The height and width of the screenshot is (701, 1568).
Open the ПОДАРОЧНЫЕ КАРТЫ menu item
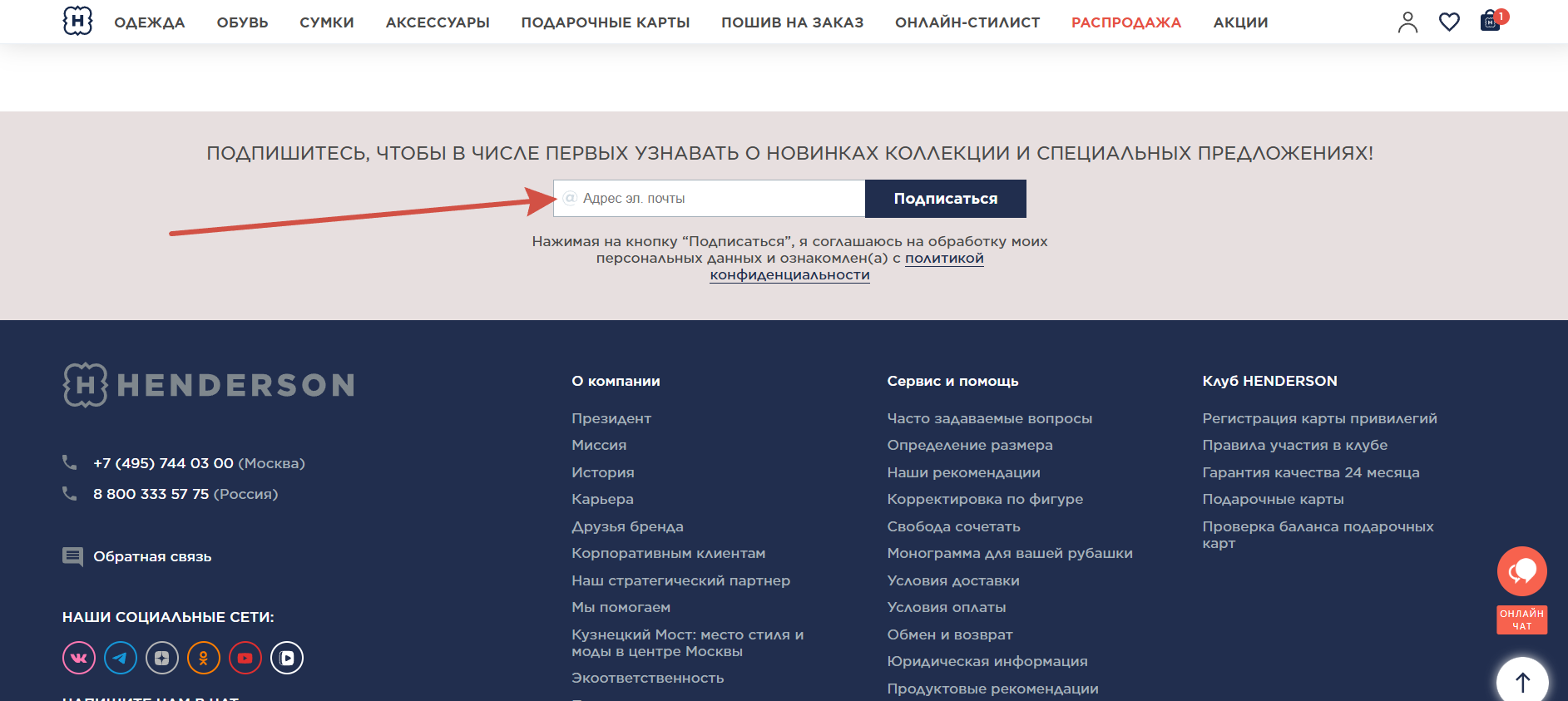[x=606, y=22]
